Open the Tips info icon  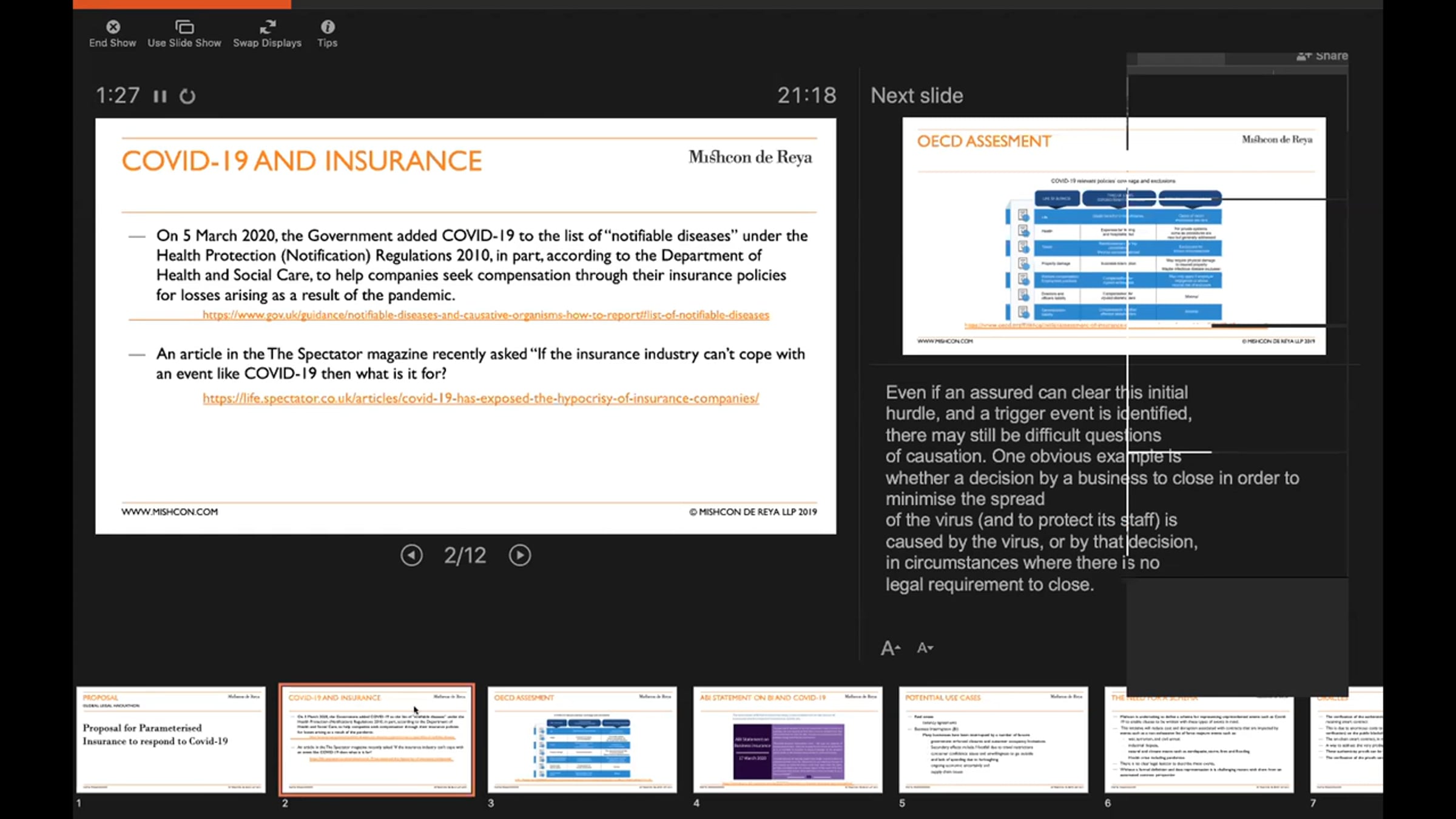click(327, 27)
